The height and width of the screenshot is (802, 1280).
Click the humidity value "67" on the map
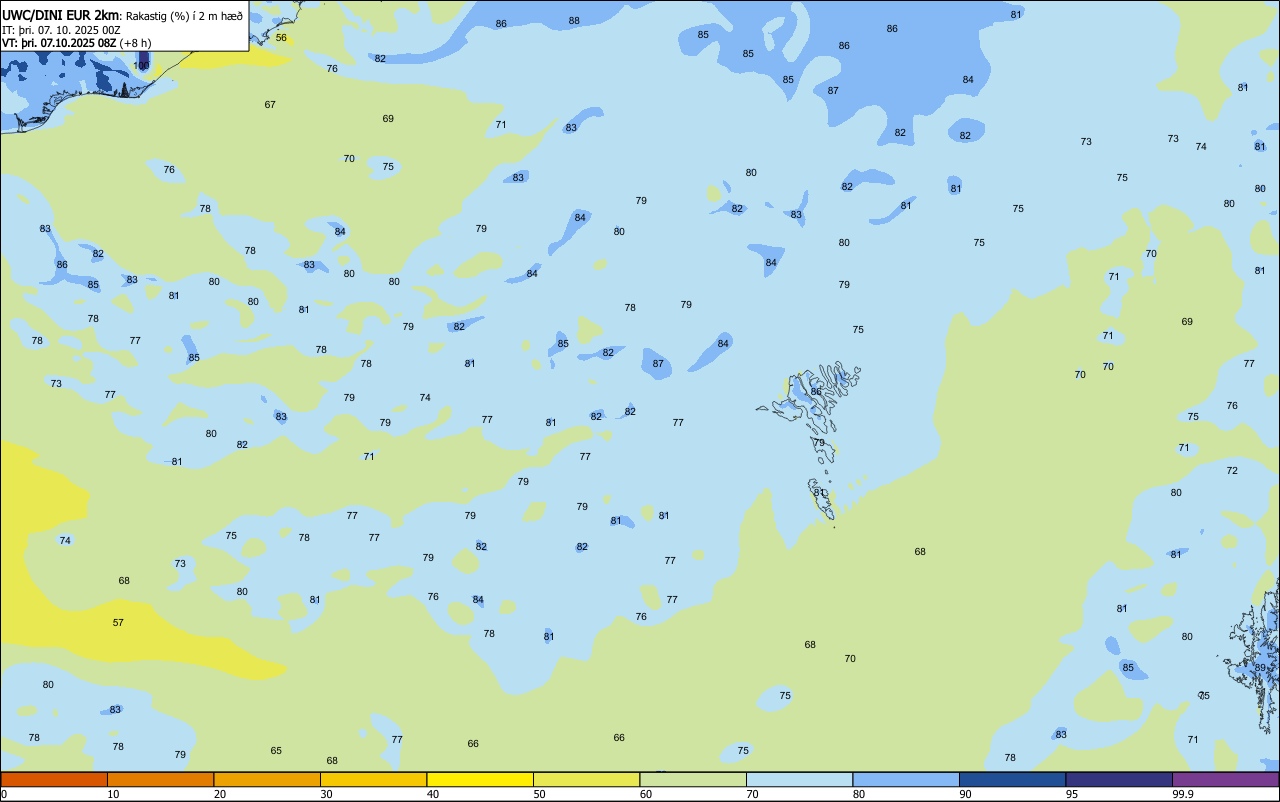270,104
